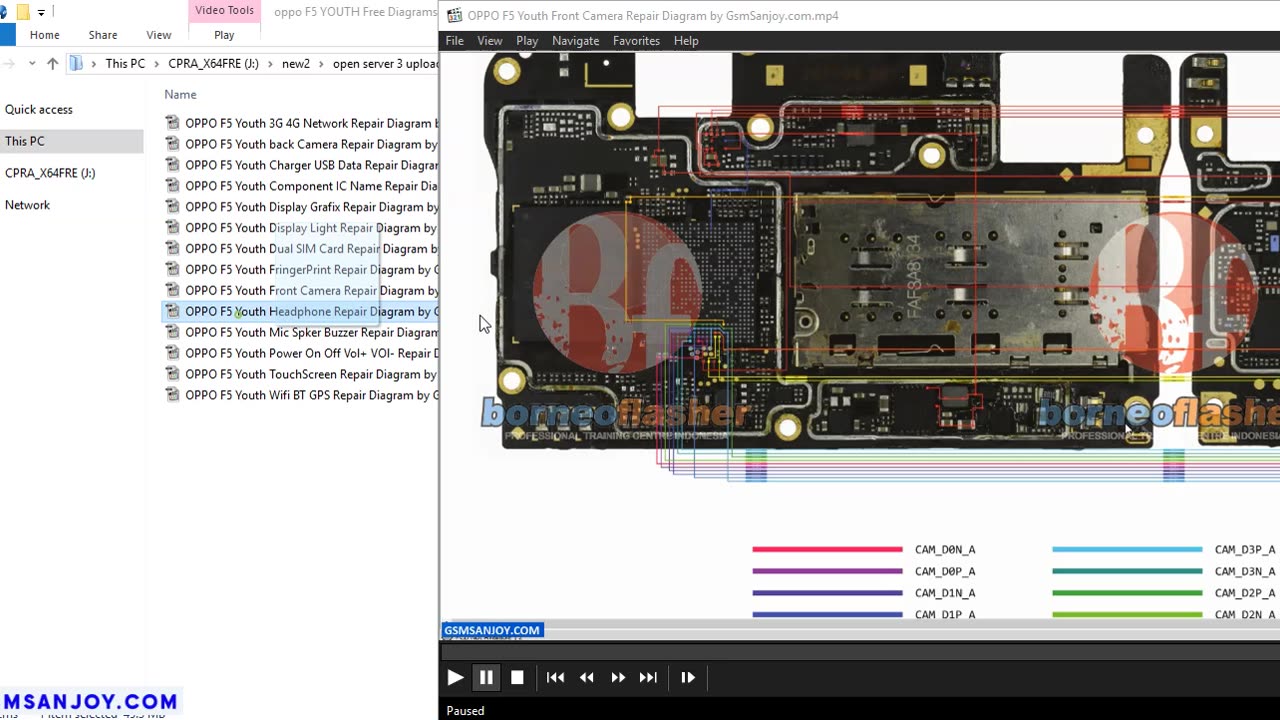This screenshot has width=1280, height=720.
Task: Click This PC in the address bar path
Action: [125, 63]
